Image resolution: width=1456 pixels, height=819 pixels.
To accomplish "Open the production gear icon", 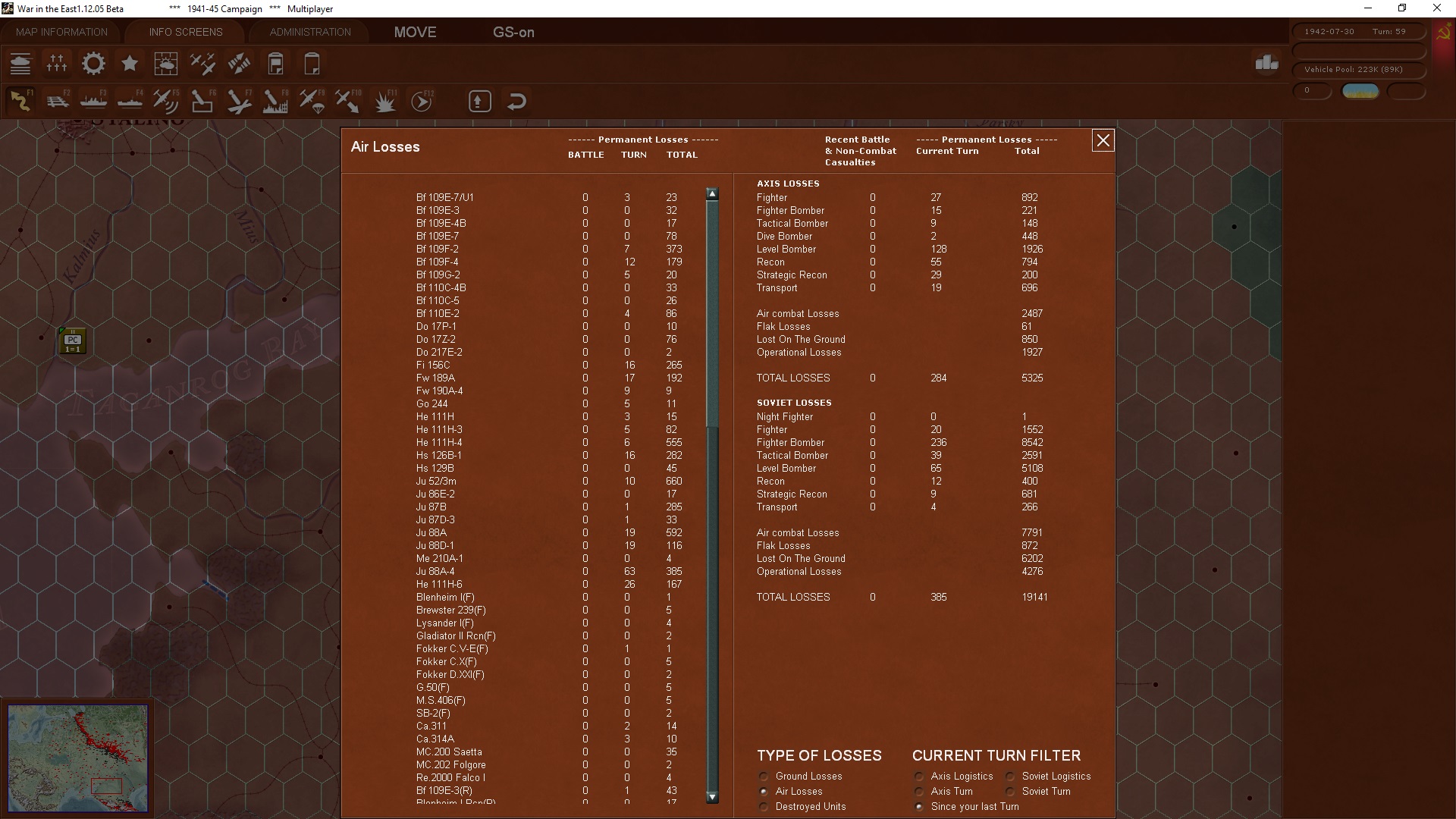I will (93, 64).
